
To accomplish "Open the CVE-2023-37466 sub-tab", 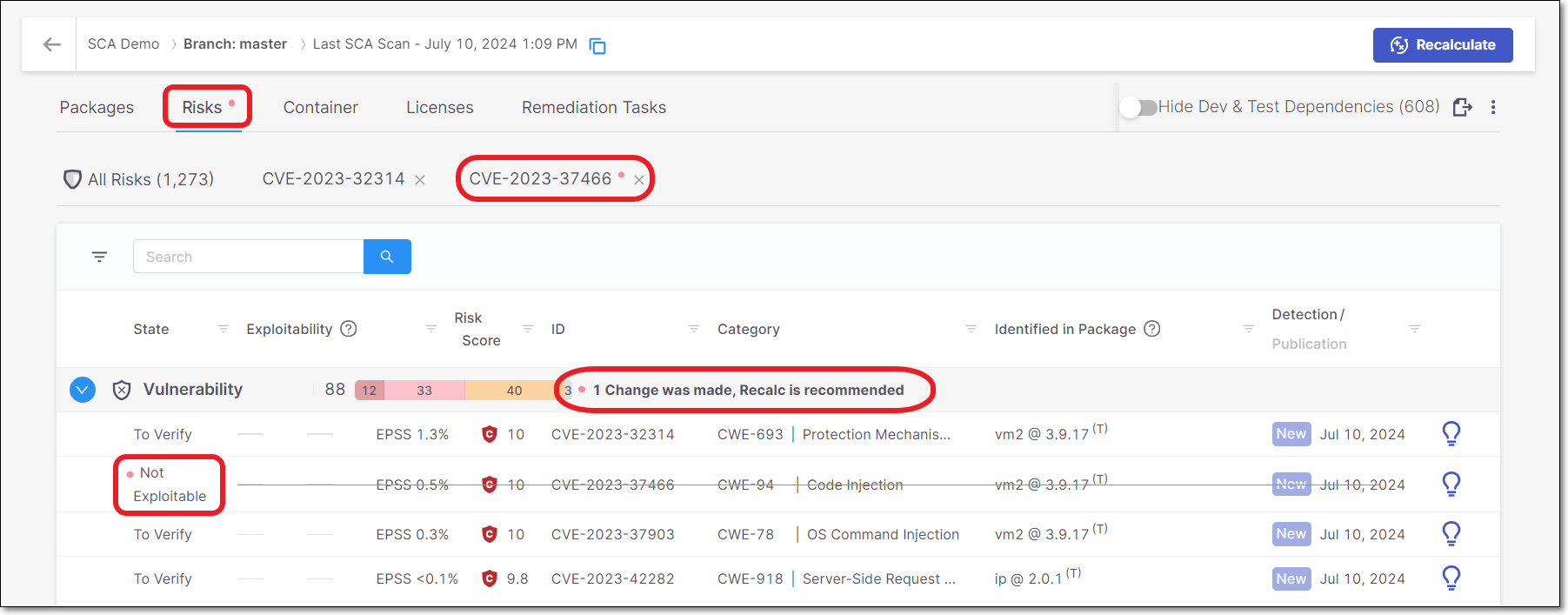I will 540,178.
